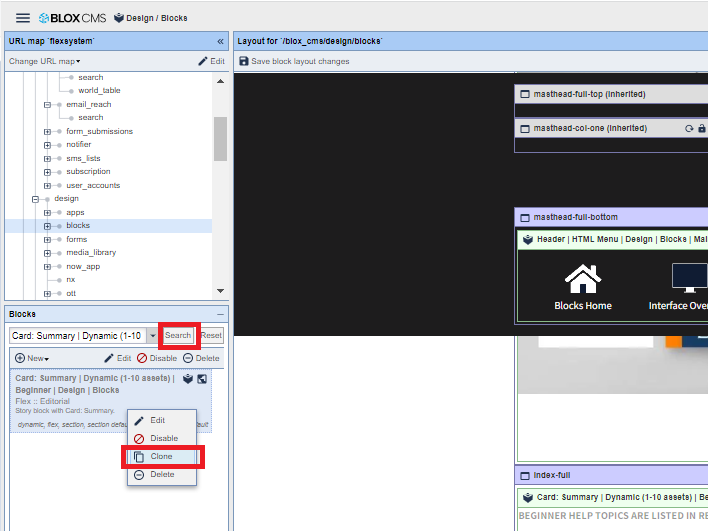Click the open-in-window icon on Card Summary block
Viewport: 708px width, 531px height.
(x=202, y=379)
